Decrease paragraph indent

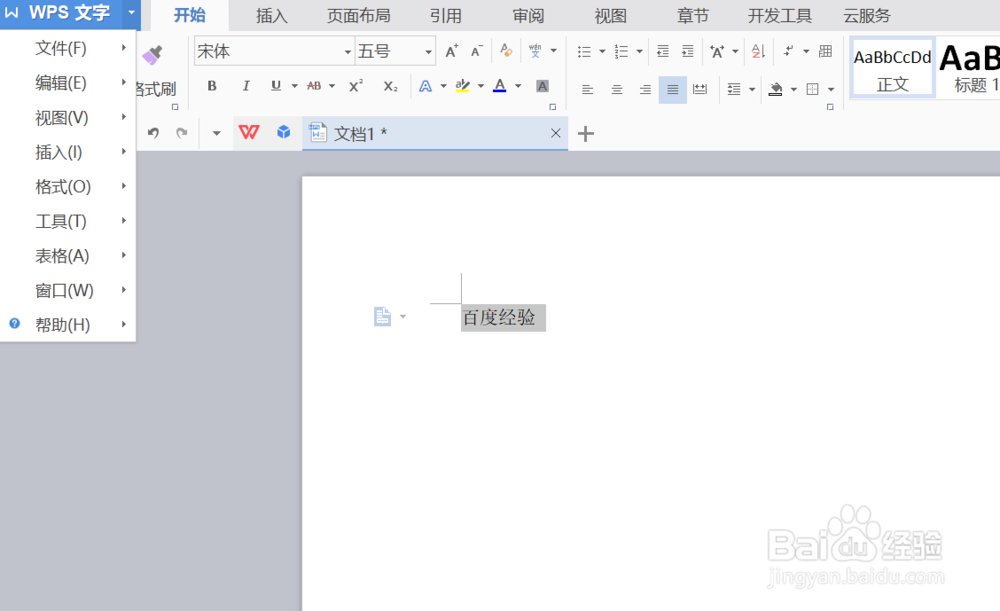pos(663,51)
